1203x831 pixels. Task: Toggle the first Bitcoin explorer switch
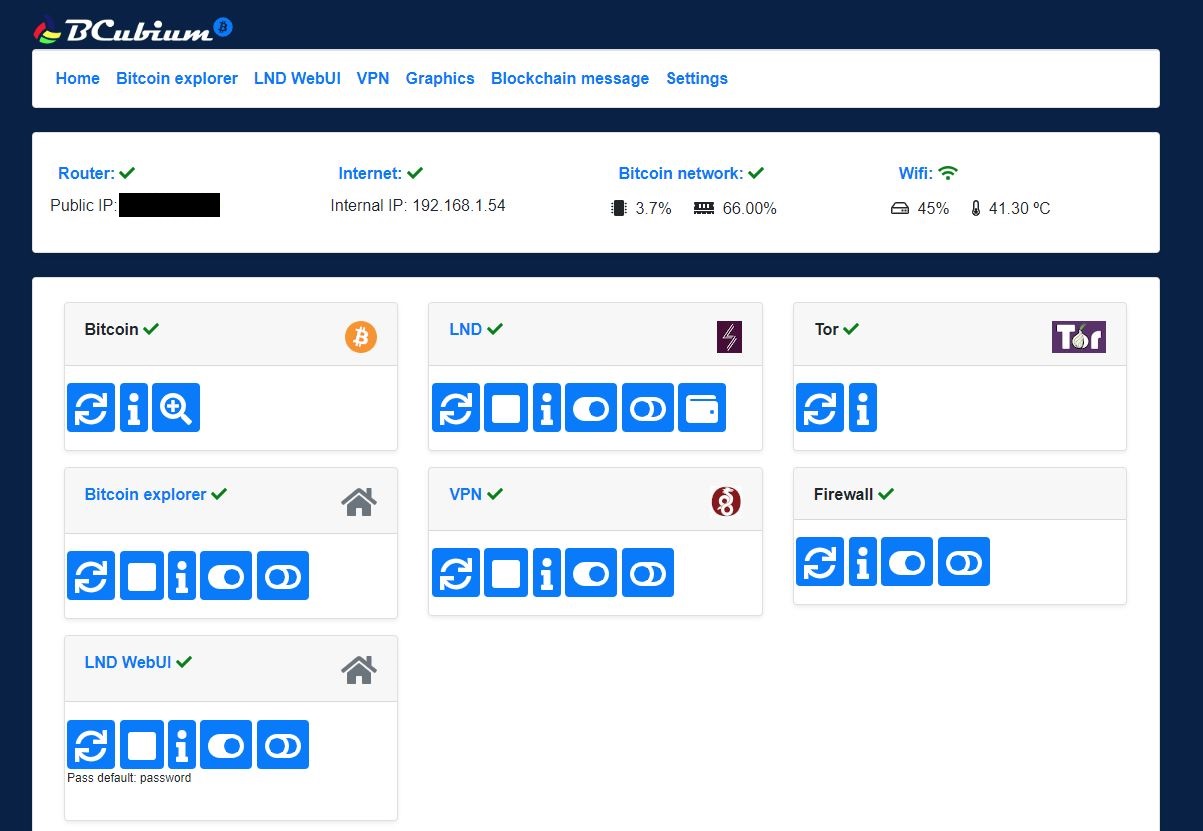[x=225, y=575]
